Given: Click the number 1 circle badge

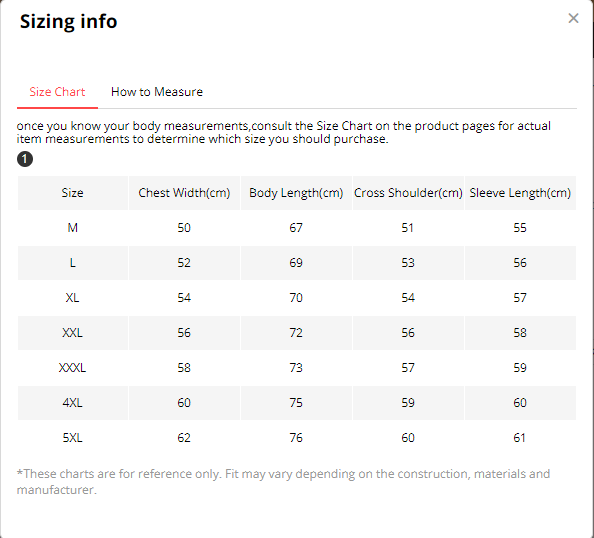Looking at the screenshot, I should pyautogui.click(x=25, y=159).
